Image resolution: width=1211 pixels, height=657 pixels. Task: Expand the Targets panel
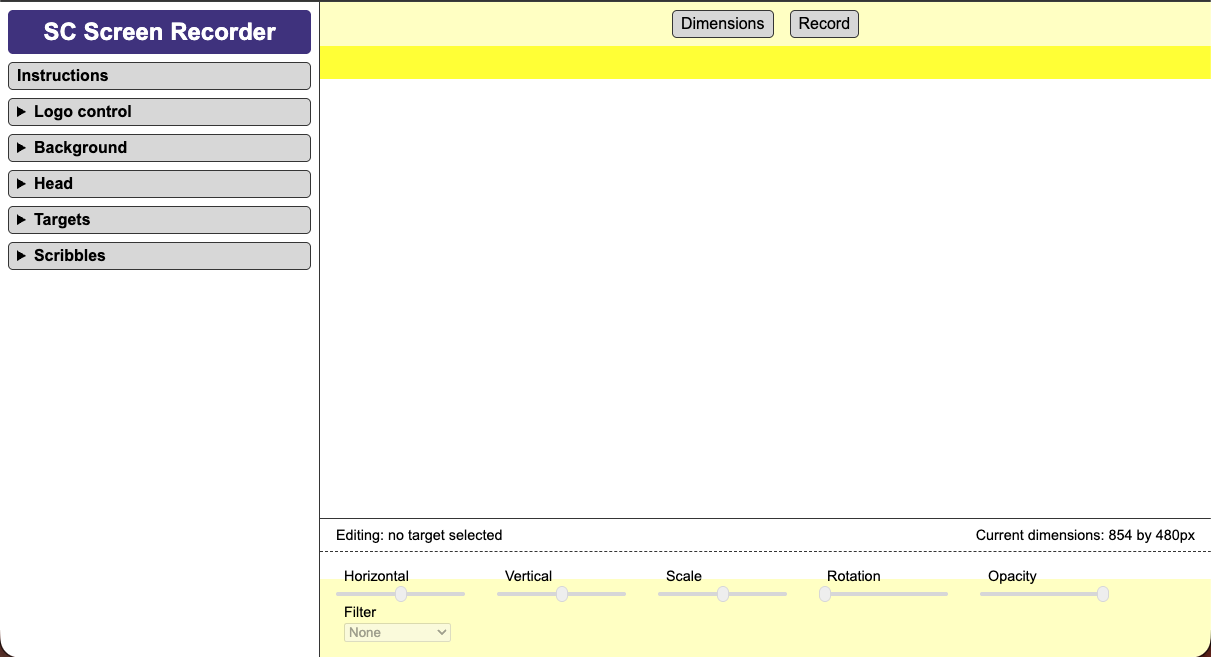click(158, 219)
